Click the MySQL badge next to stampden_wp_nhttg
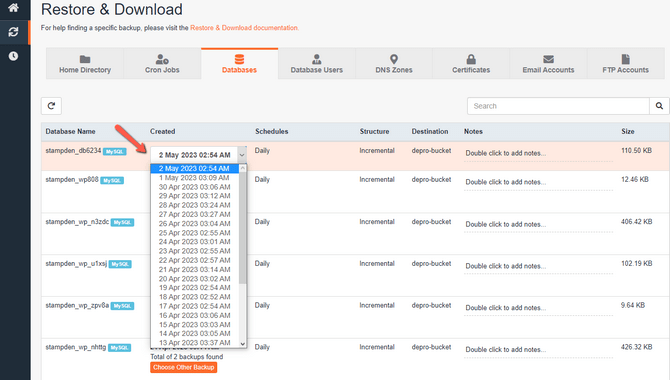Screen dimensions: 670x380 pos(120,348)
